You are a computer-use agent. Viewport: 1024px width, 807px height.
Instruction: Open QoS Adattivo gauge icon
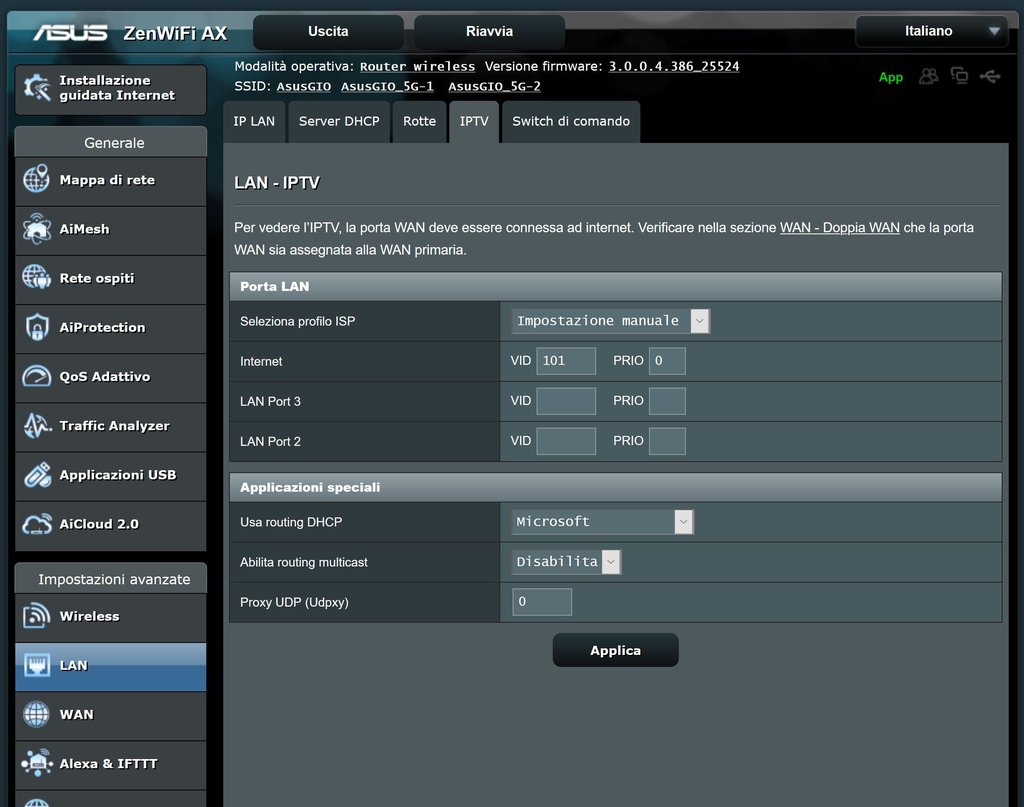37,376
